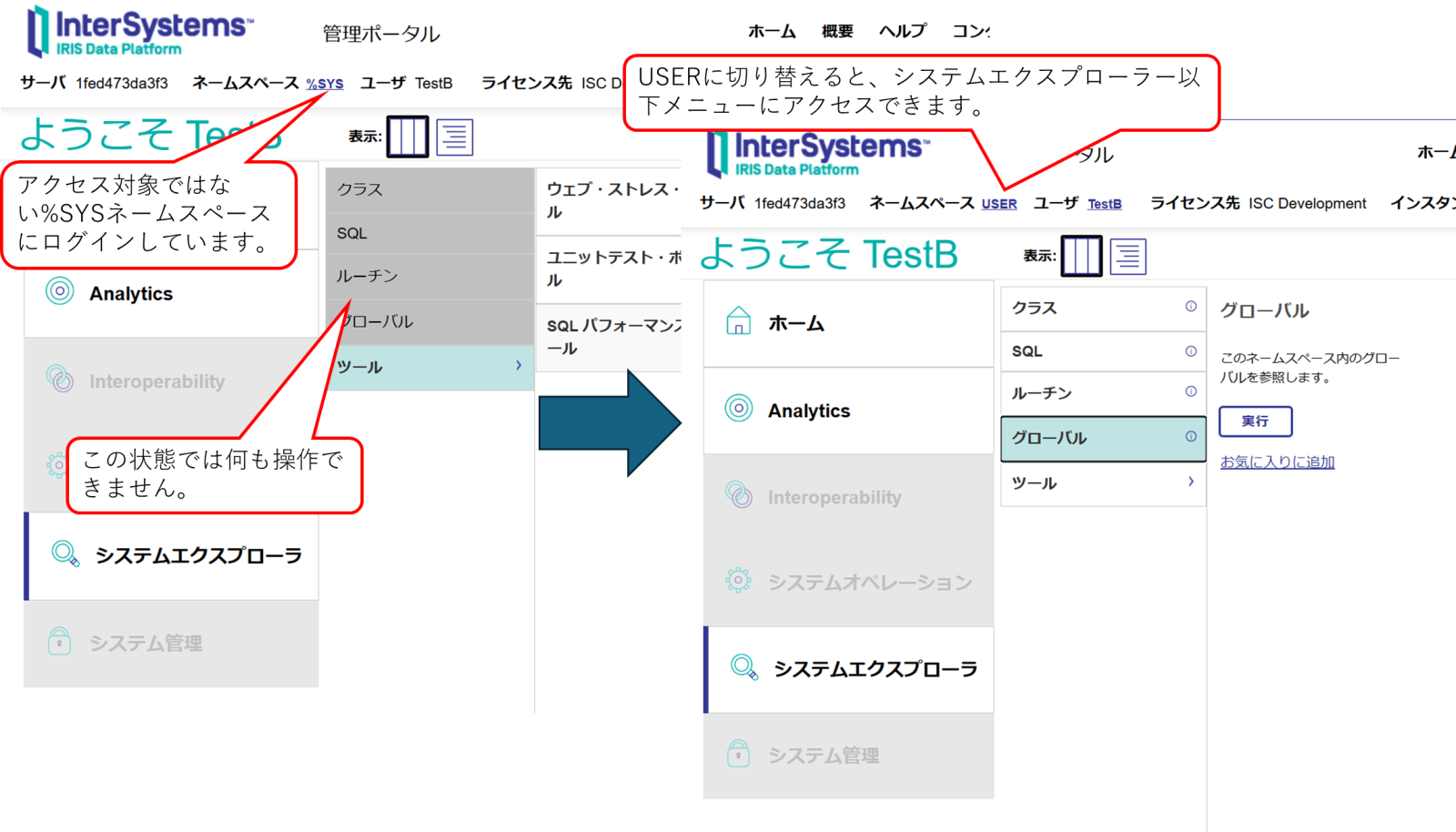Viewport: 1456px width, 832px height.
Task: Click the %SYS namespace link
Action: point(325,84)
